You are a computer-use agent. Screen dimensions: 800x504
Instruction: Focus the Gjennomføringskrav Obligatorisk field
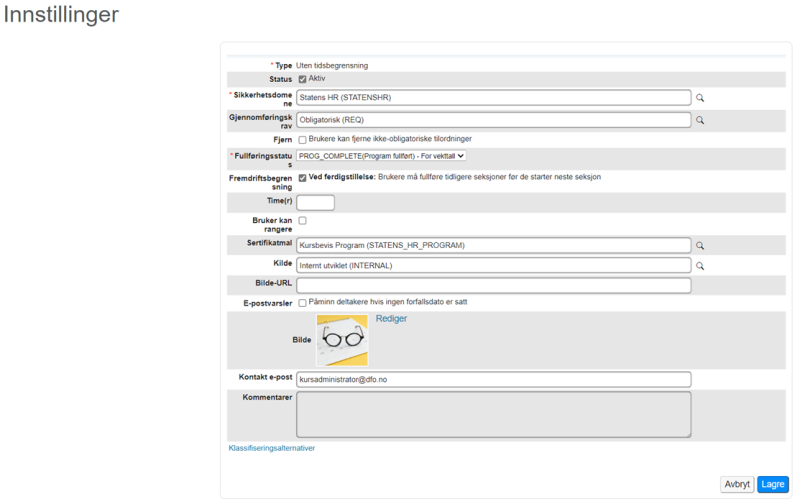[494, 120]
